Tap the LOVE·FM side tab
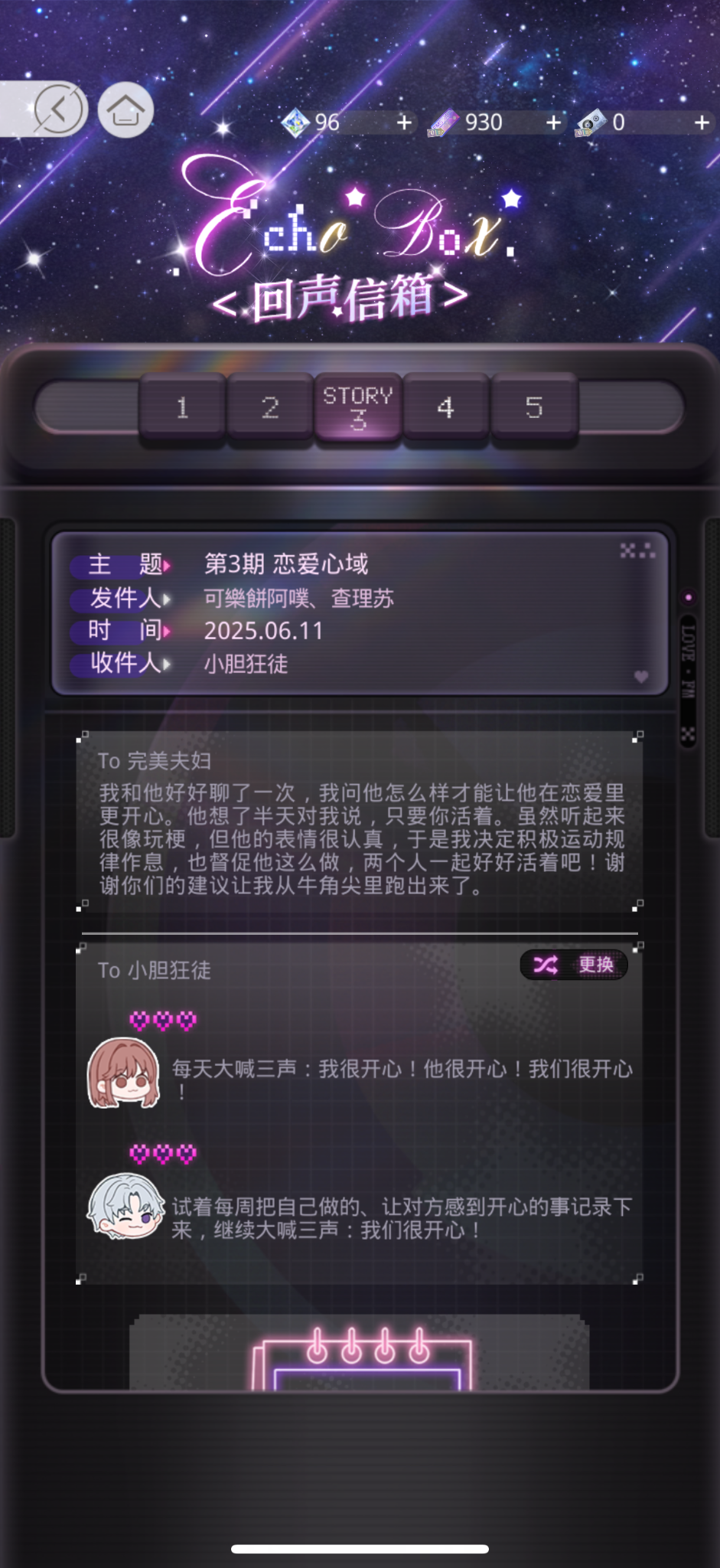The height and width of the screenshot is (1568, 720). coord(688,663)
